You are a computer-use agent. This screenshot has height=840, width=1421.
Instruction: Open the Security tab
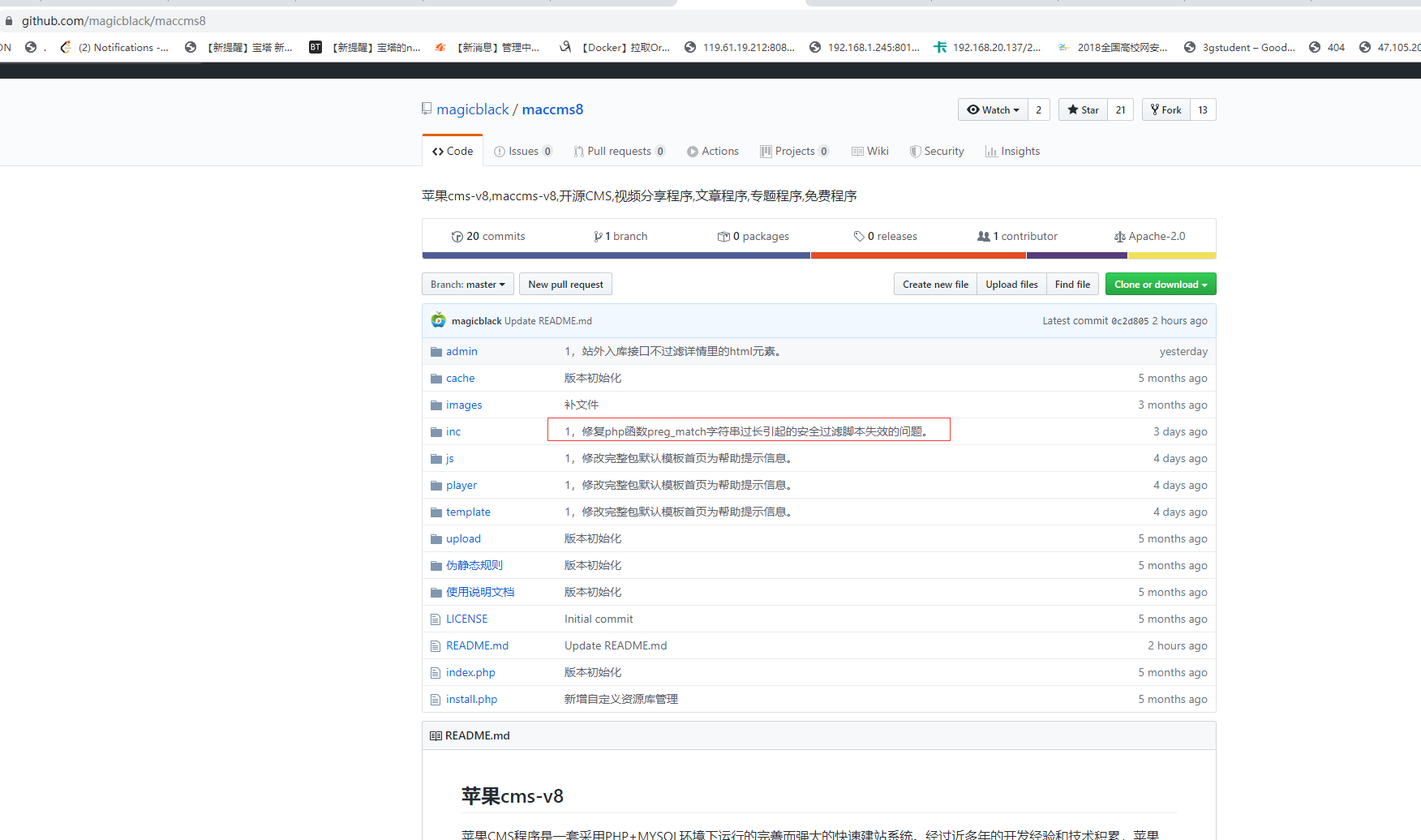[938, 152]
